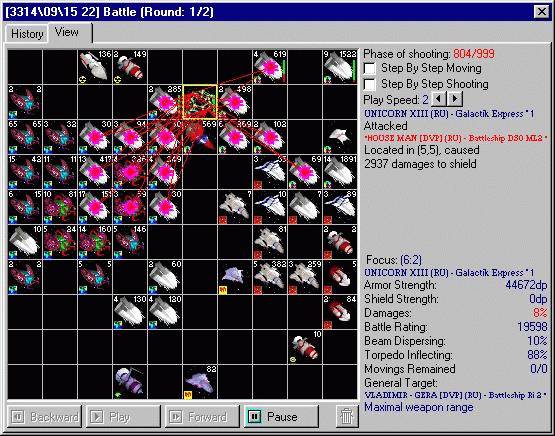Click 'HOUSE MAN [DVP]' battleship name
555x436 pixels.
(x=455, y=138)
